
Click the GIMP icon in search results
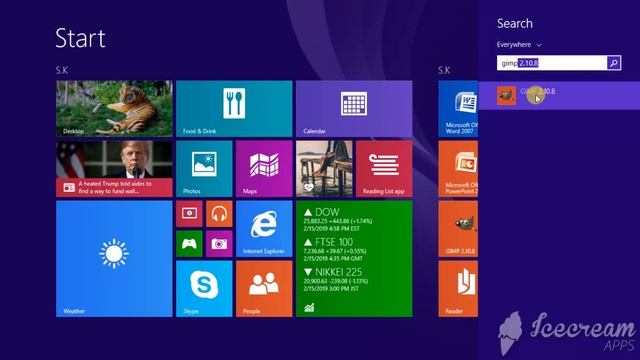click(x=506, y=96)
